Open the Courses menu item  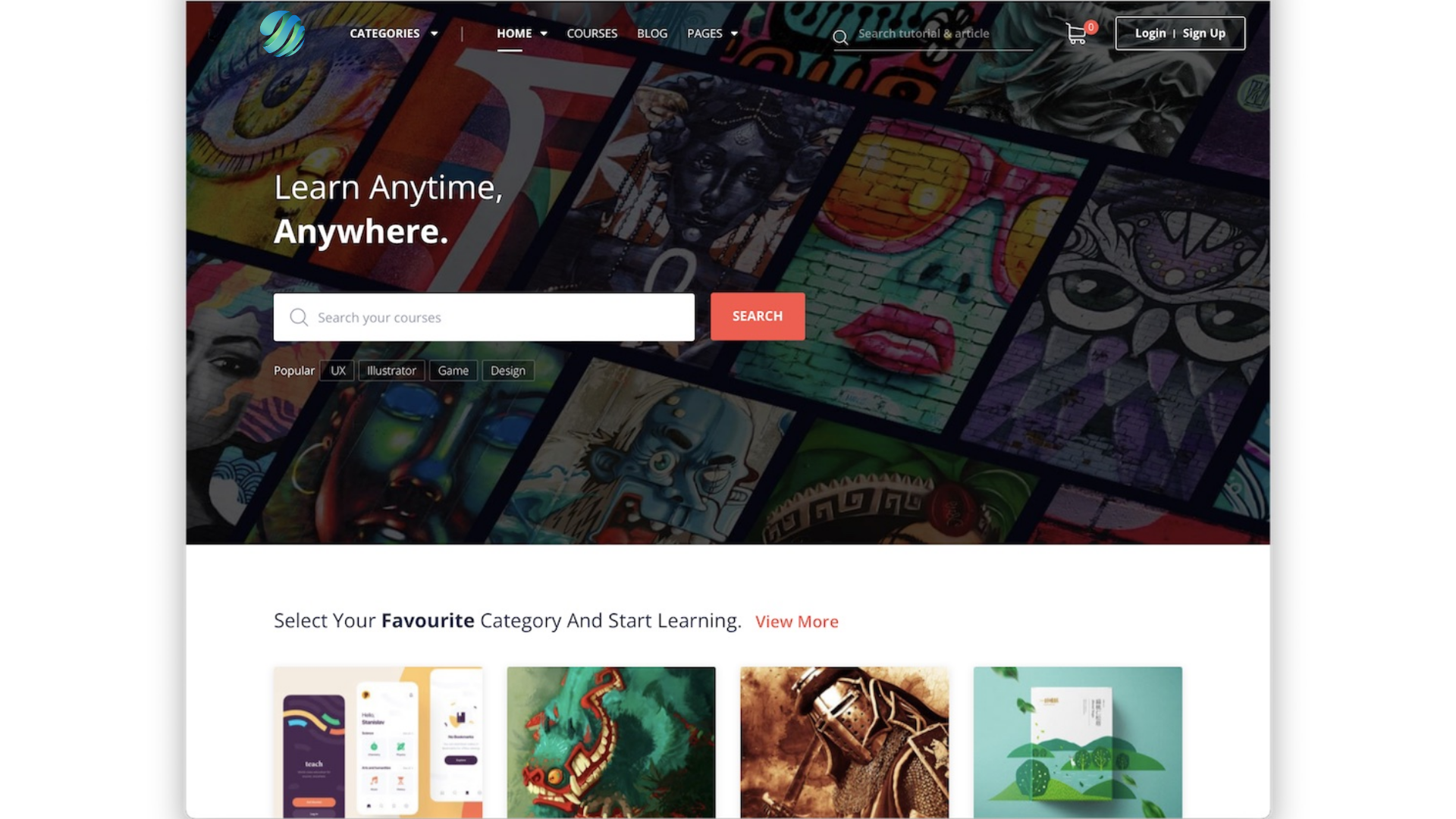591,33
